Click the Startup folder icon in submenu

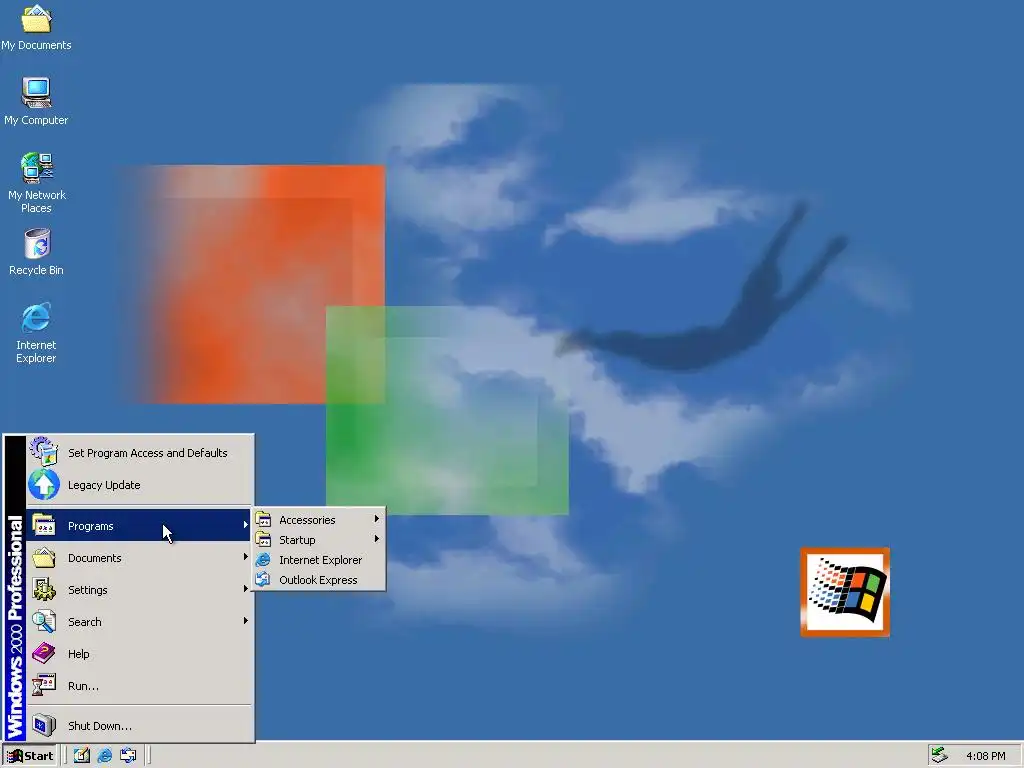coord(263,539)
